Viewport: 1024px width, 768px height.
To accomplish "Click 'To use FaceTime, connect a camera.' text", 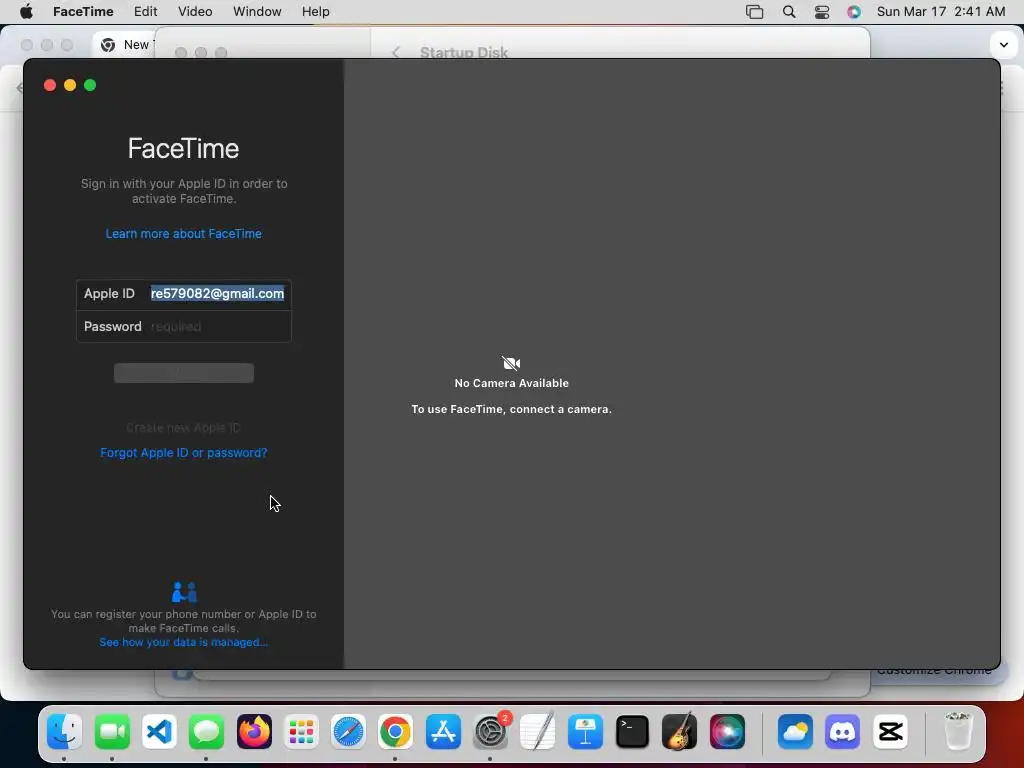I will coord(511,409).
